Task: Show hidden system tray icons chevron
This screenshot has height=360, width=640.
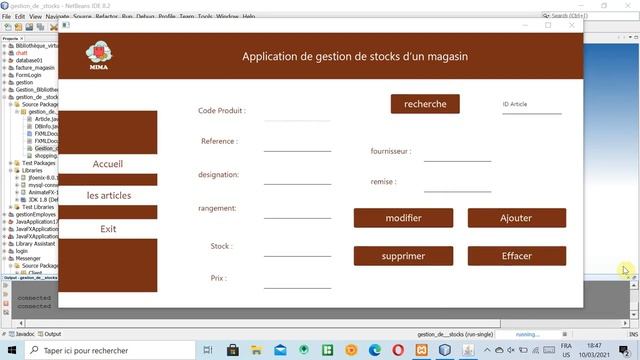Action: click(x=487, y=350)
